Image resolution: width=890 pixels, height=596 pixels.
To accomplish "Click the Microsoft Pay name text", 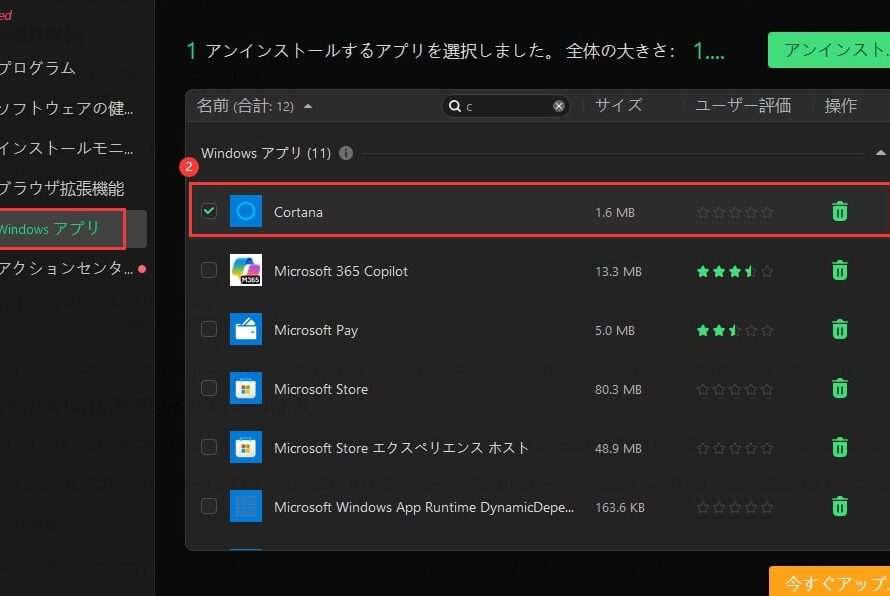I will click(x=316, y=330).
